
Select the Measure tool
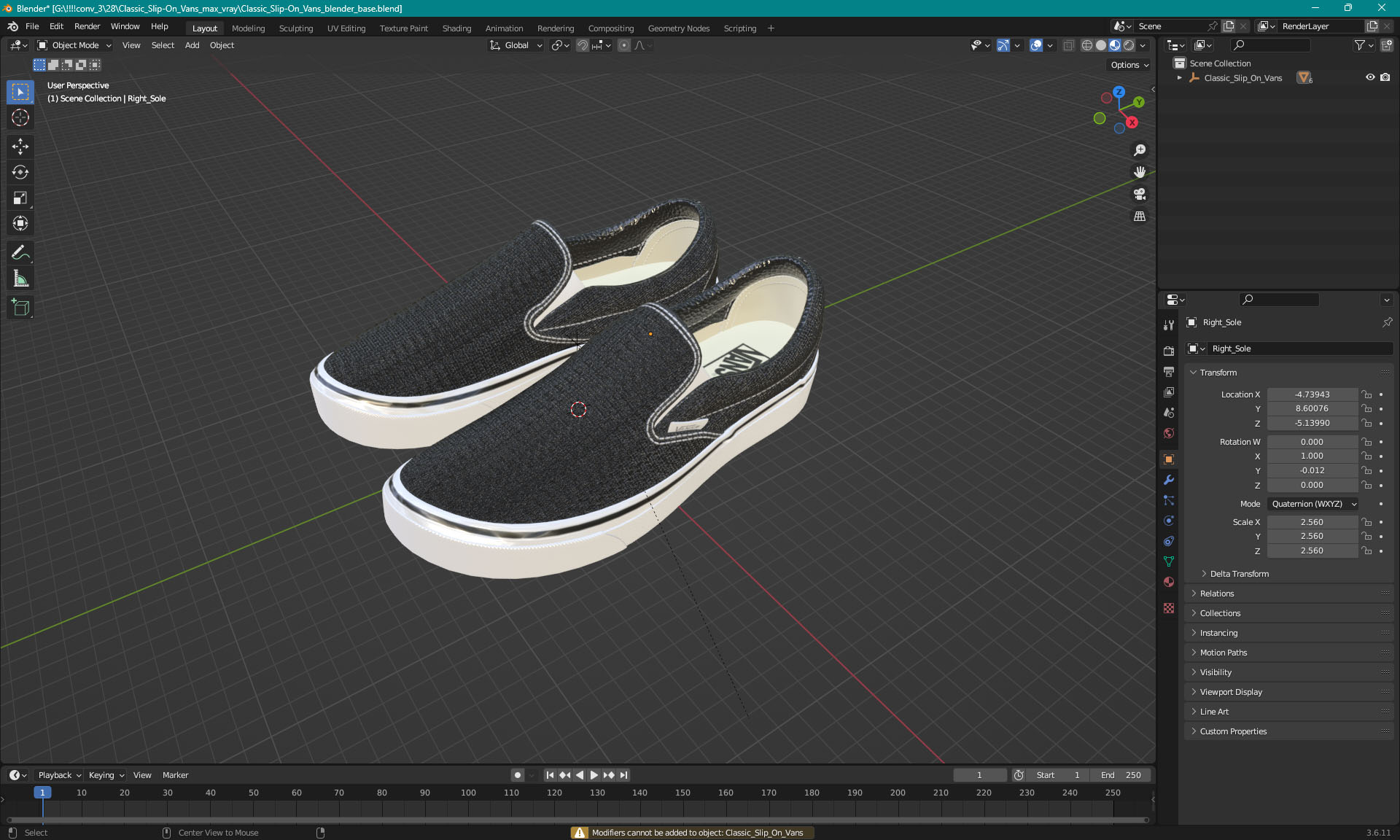click(20, 279)
